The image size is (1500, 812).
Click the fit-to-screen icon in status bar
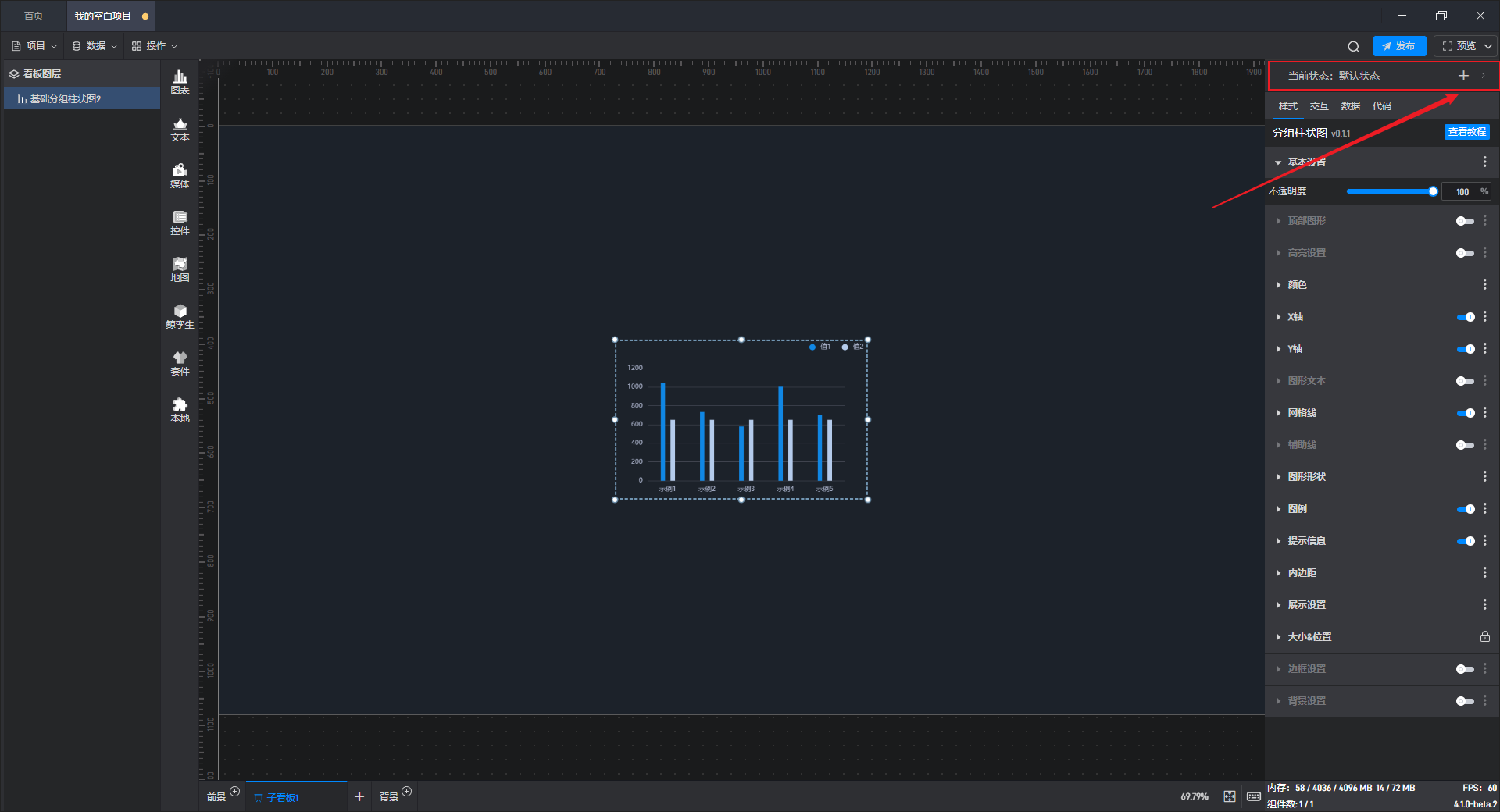coord(1230,796)
